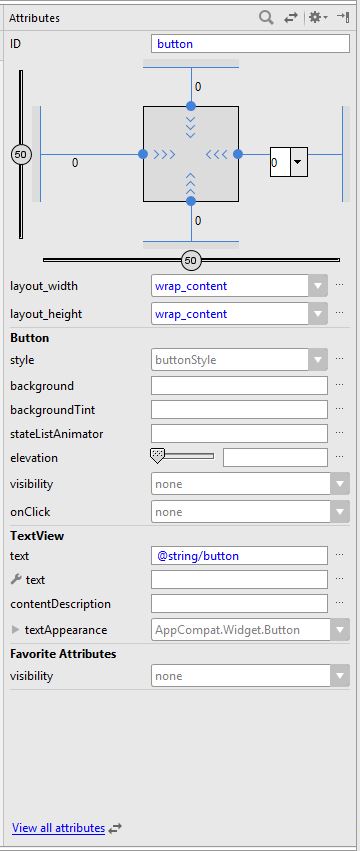Click the left margin value 0
The width and height of the screenshot is (360, 851).
point(75,162)
